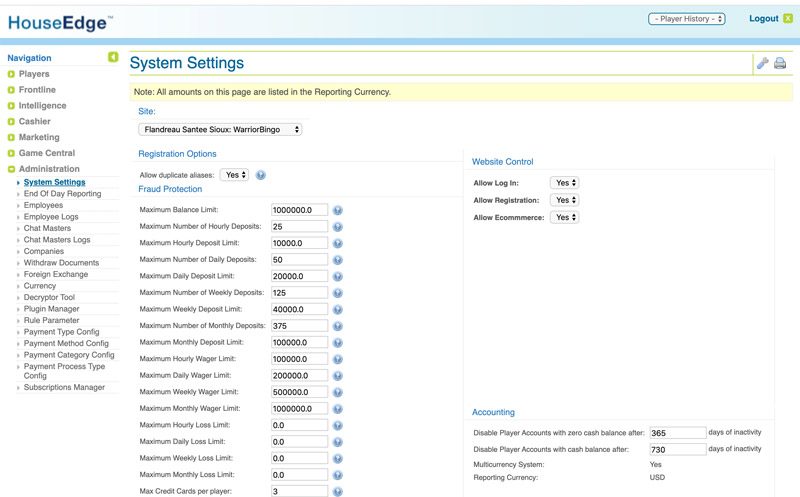Focus Maximum Balance Limit input field

[299, 210]
